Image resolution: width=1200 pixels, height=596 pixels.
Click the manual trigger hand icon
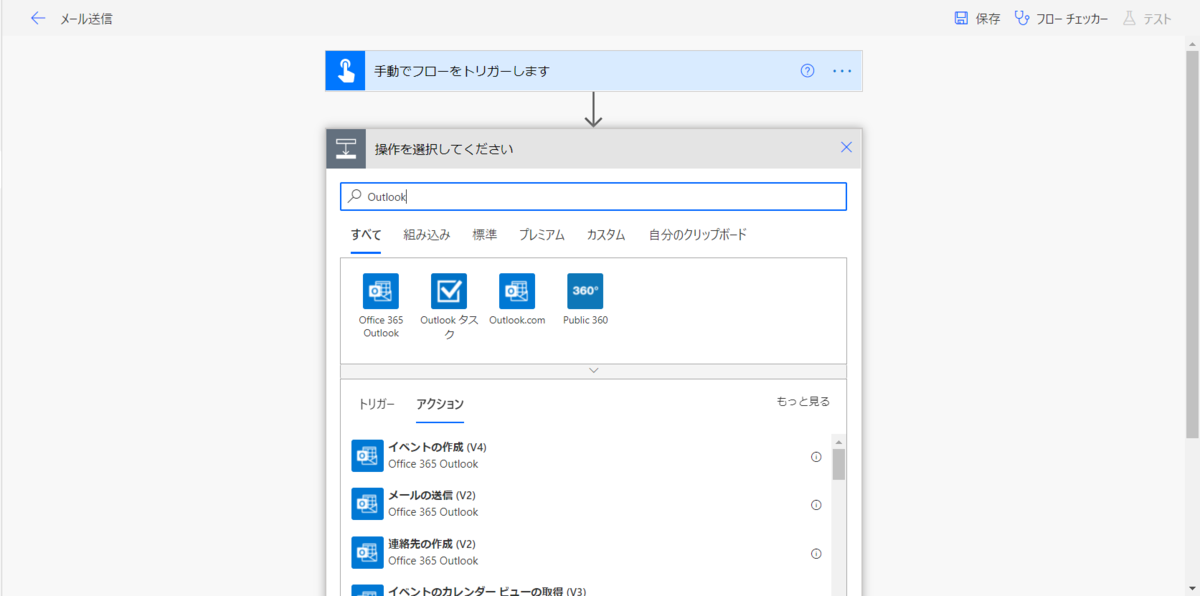tap(345, 71)
